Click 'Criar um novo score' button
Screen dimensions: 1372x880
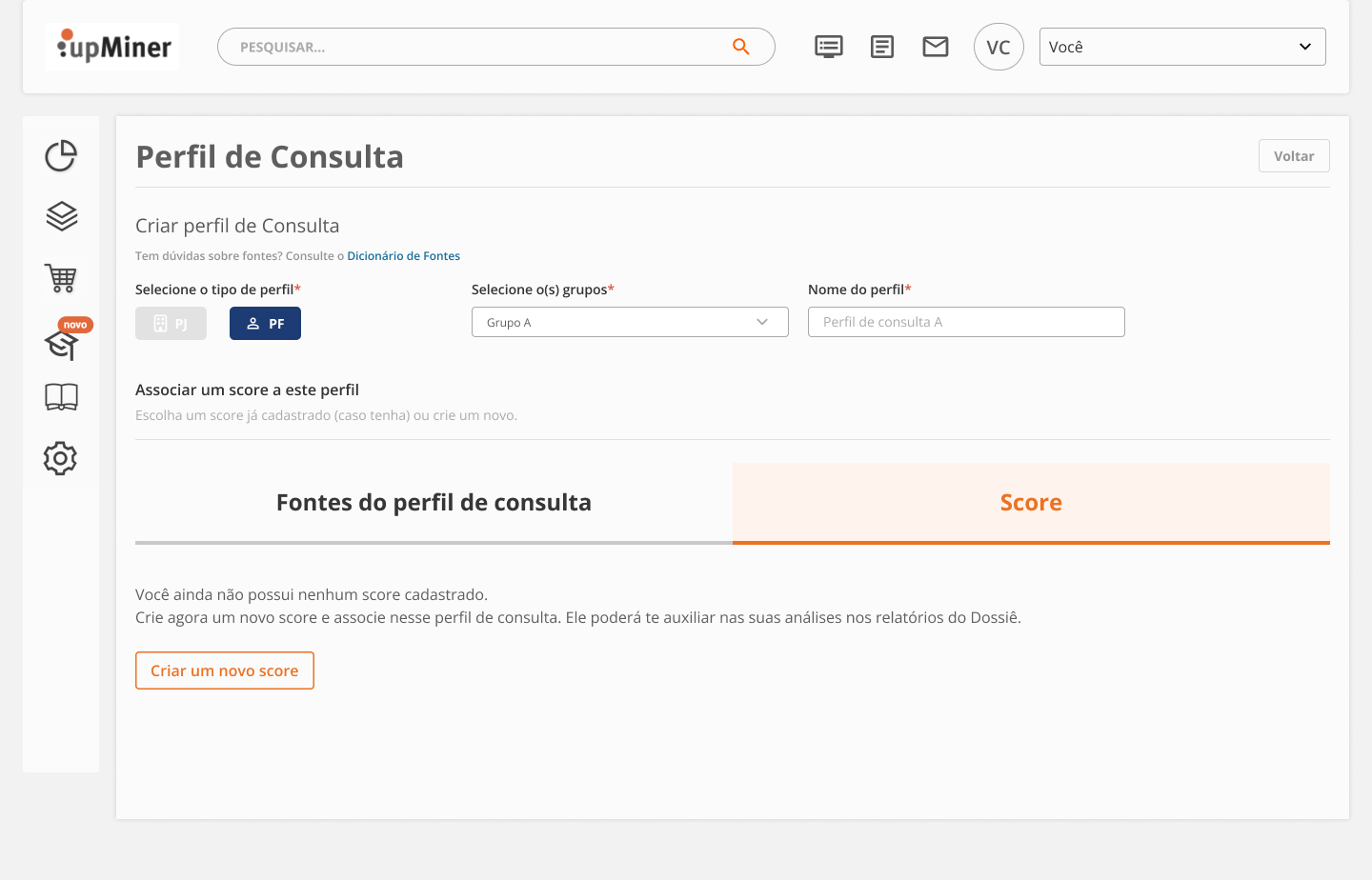[225, 670]
